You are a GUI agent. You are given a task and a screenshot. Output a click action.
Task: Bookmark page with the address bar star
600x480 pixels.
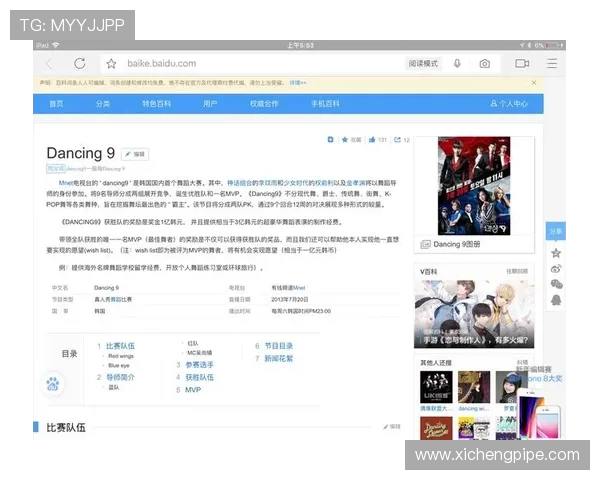(x=111, y=64)
